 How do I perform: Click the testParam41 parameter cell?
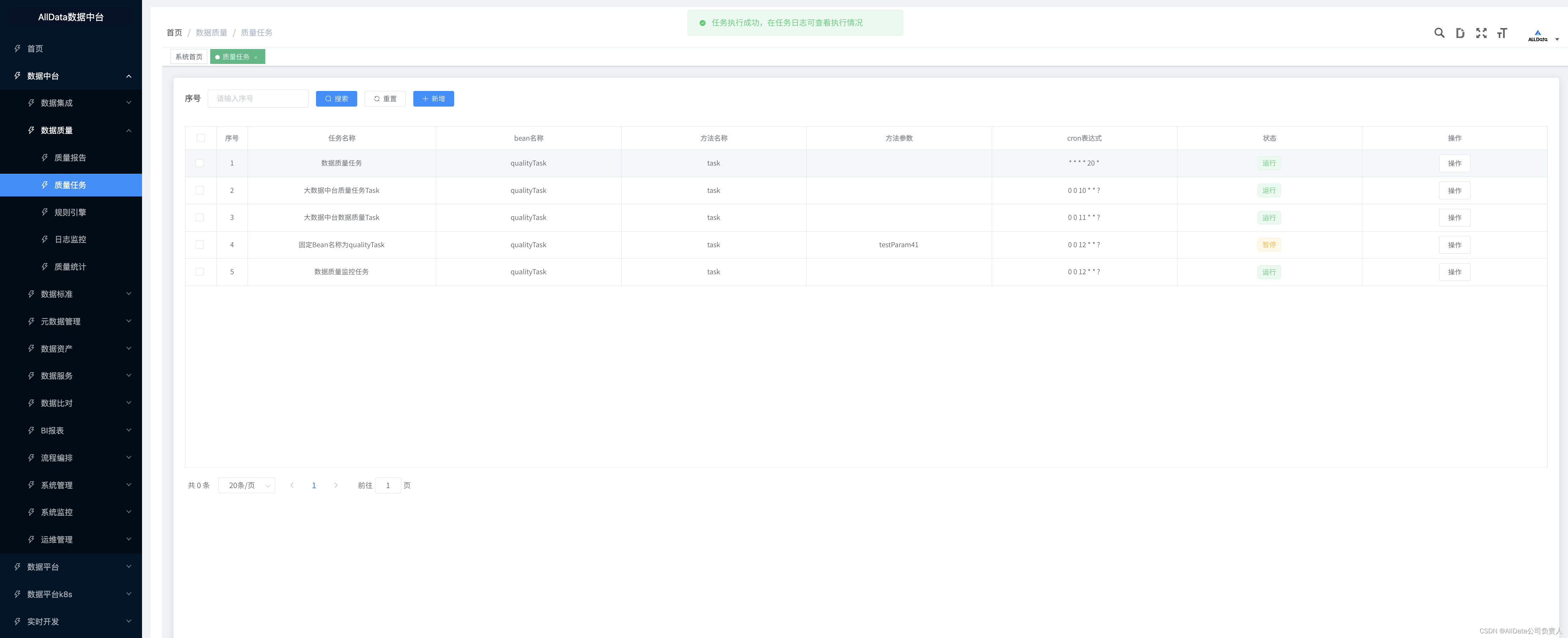coord(898,245)
